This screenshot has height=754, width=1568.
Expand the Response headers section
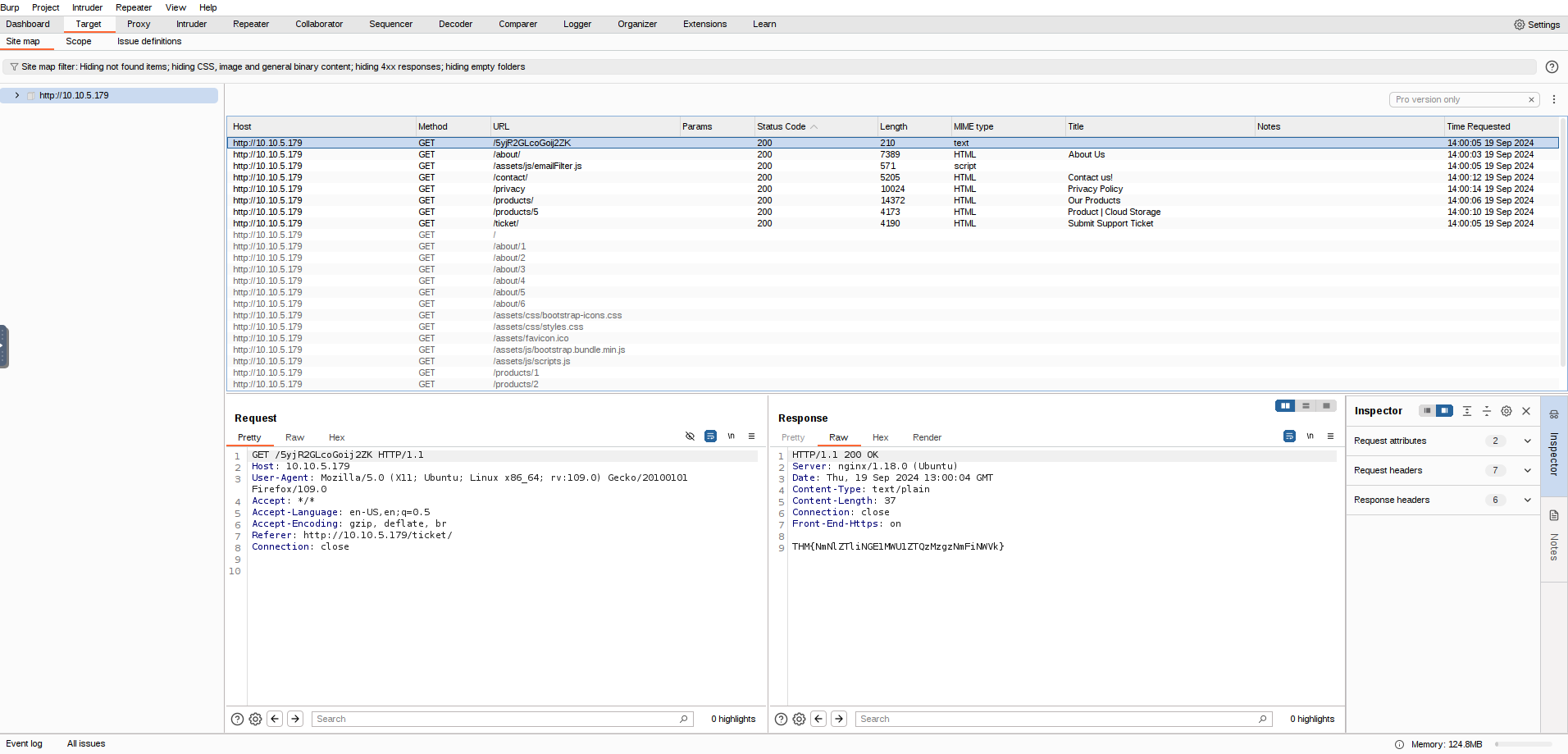(x=1527, y=500)
